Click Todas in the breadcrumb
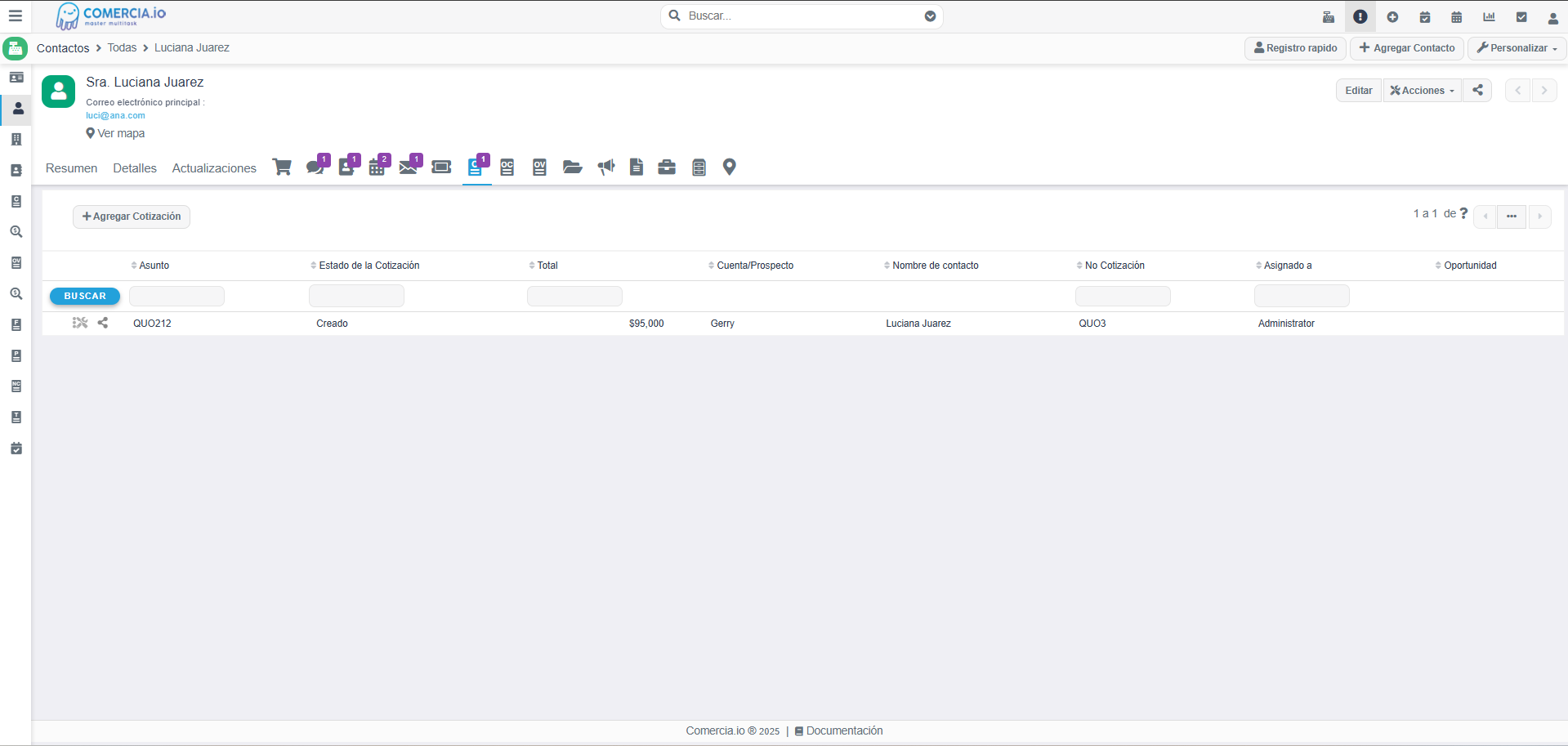 (122, 47)
